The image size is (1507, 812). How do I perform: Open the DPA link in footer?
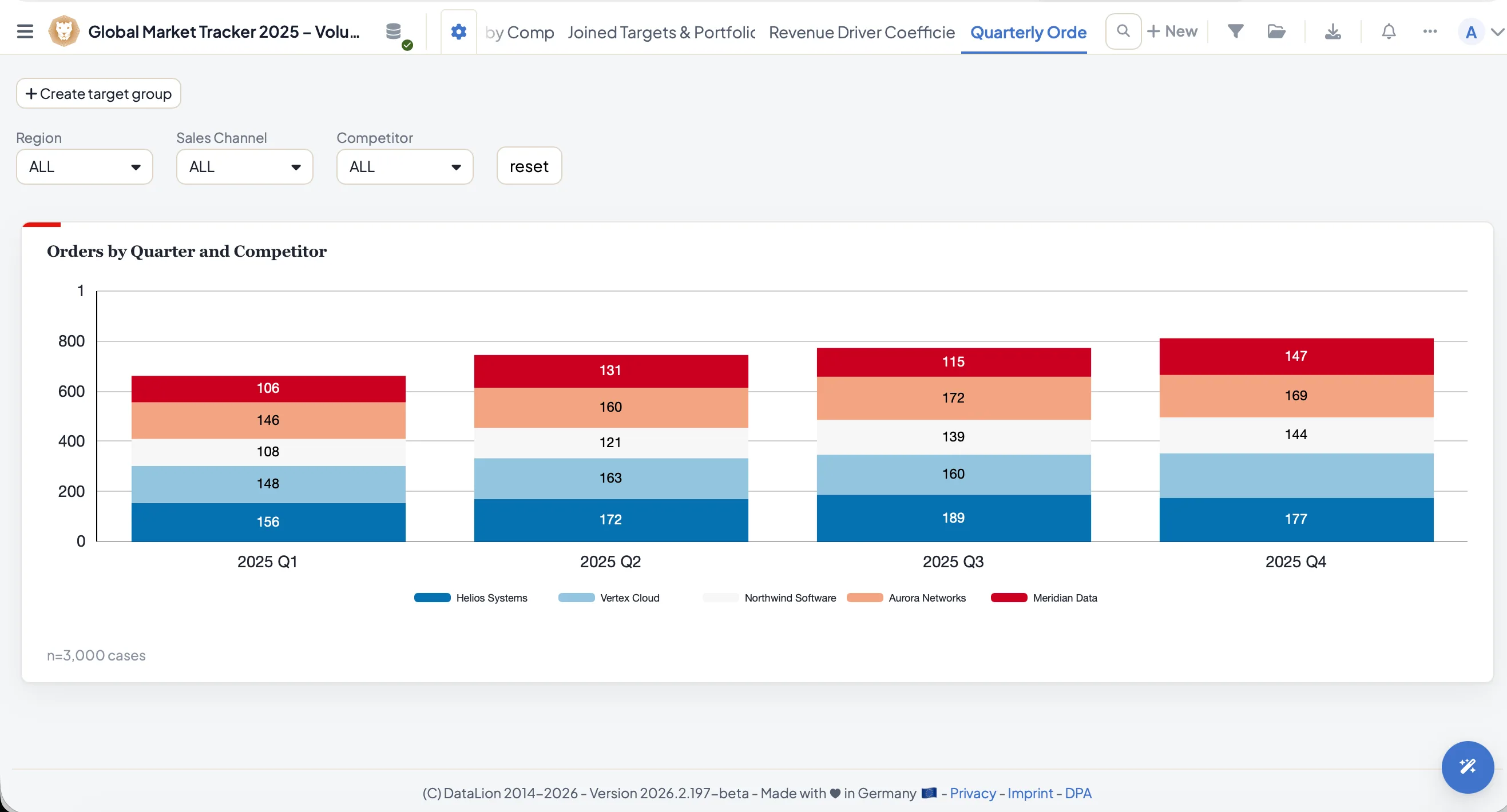[x=1077, y=793]
